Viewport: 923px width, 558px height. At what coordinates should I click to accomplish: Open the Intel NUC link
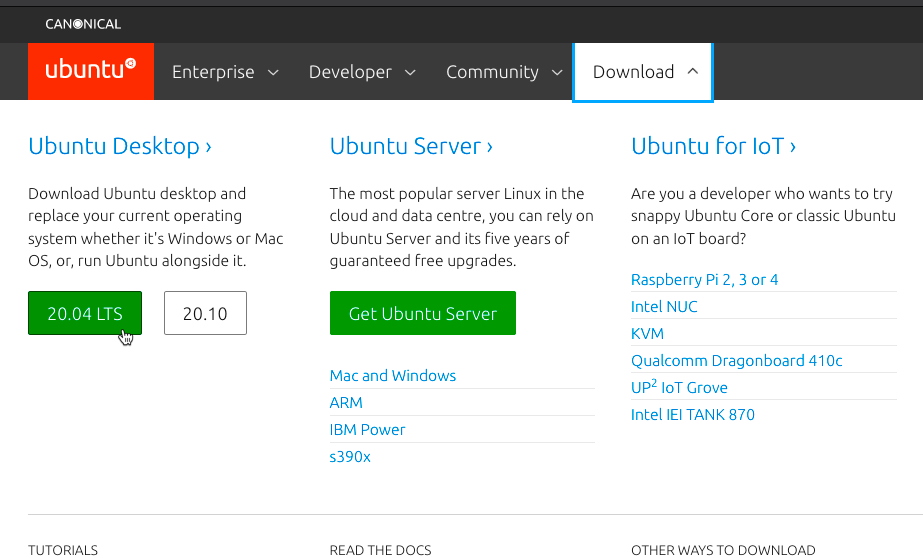click(664, 307)
